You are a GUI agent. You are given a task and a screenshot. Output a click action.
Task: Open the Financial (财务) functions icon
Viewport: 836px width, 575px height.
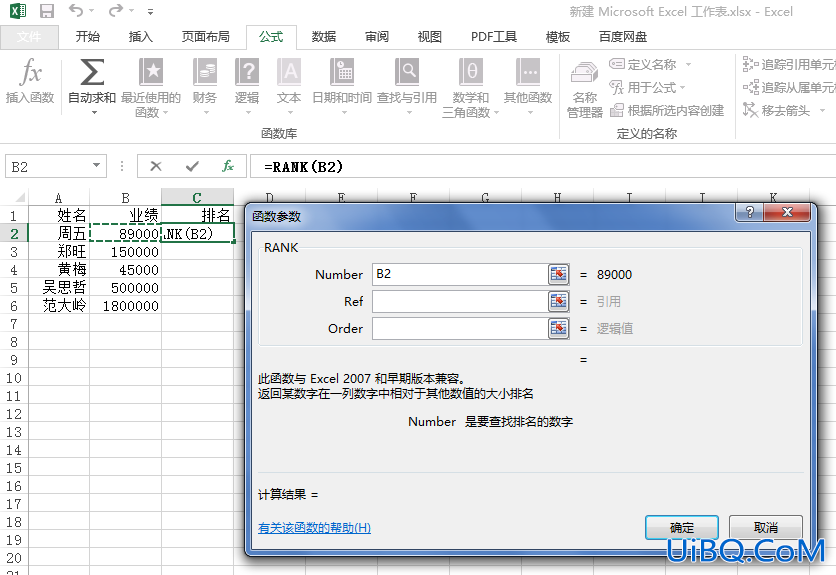coord(205,72)
